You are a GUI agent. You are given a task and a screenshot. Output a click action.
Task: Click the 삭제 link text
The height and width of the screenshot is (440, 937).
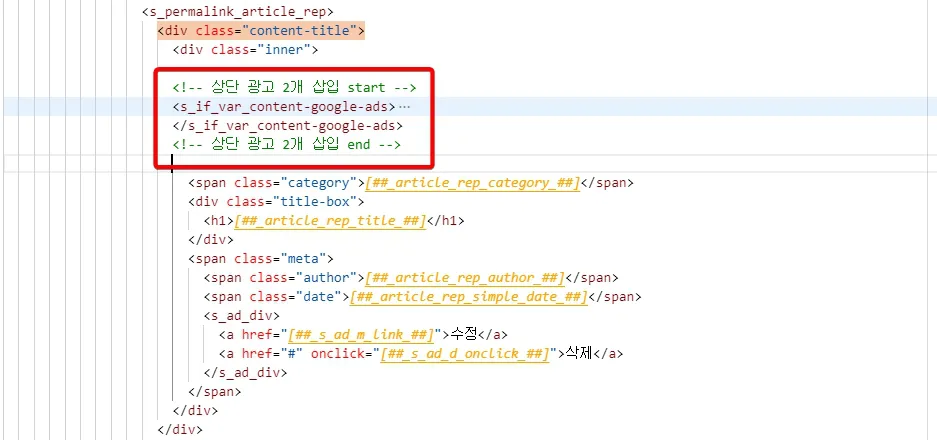[579, 353]
